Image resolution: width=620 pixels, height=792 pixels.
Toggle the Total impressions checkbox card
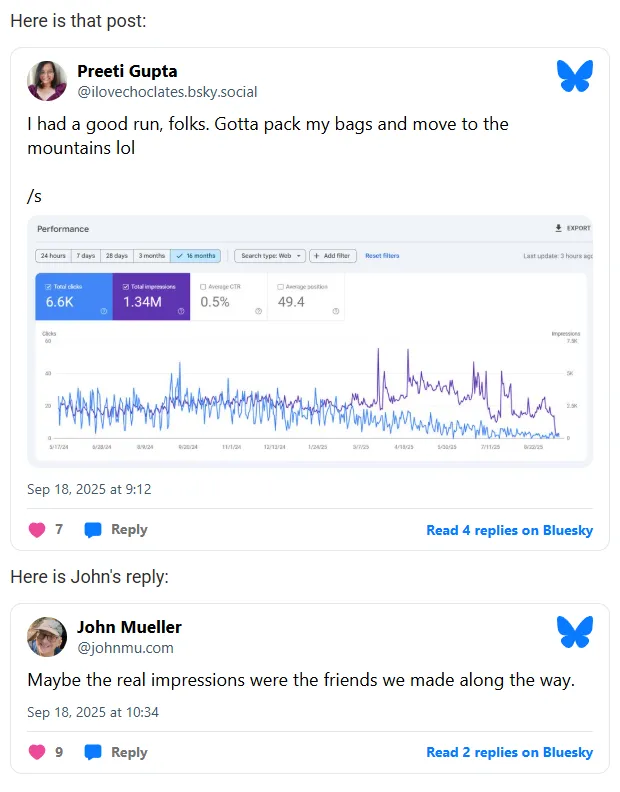(x=151, y=296)
